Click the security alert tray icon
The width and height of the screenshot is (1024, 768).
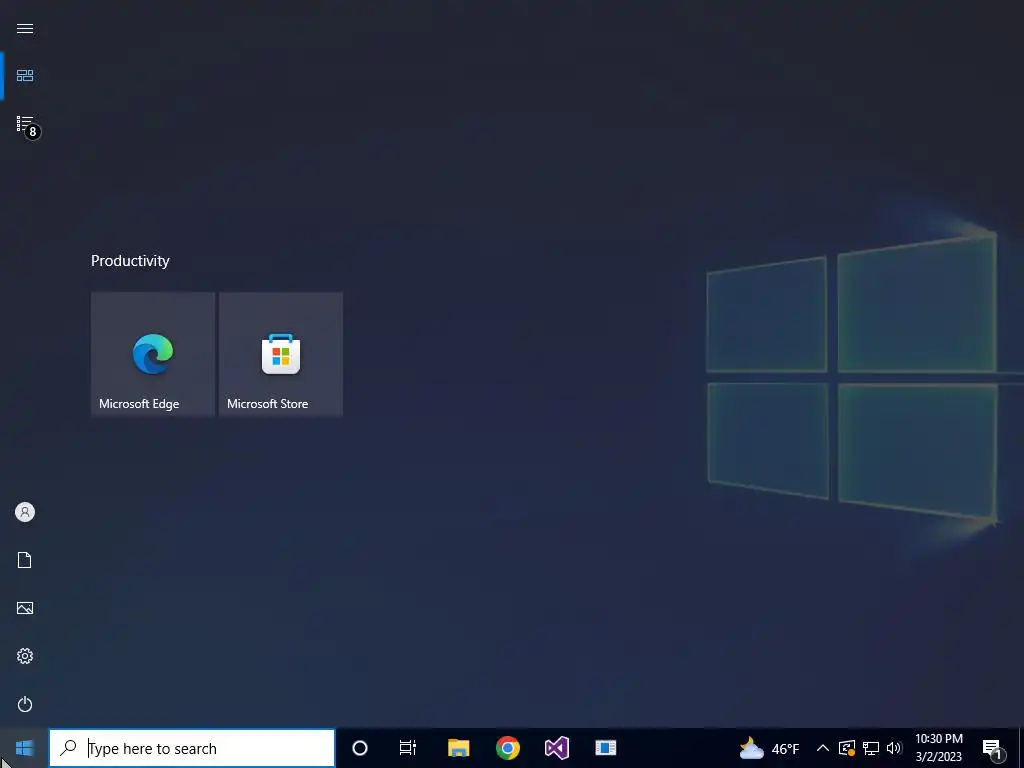click(x=847, y=748)
